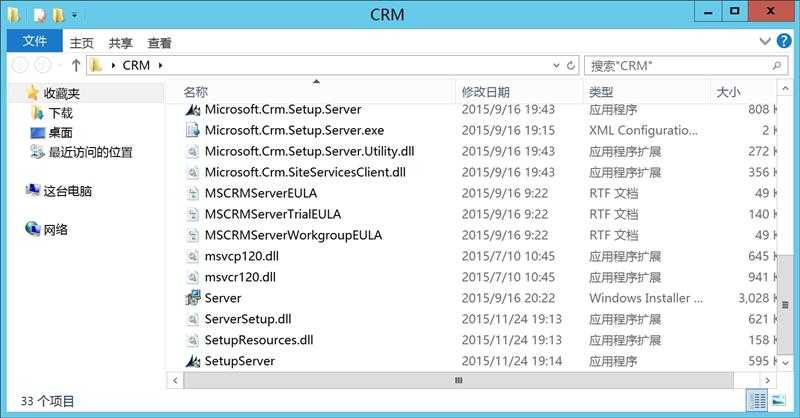Click the file name MSCRMServerTrialEULA

point(272,214)
